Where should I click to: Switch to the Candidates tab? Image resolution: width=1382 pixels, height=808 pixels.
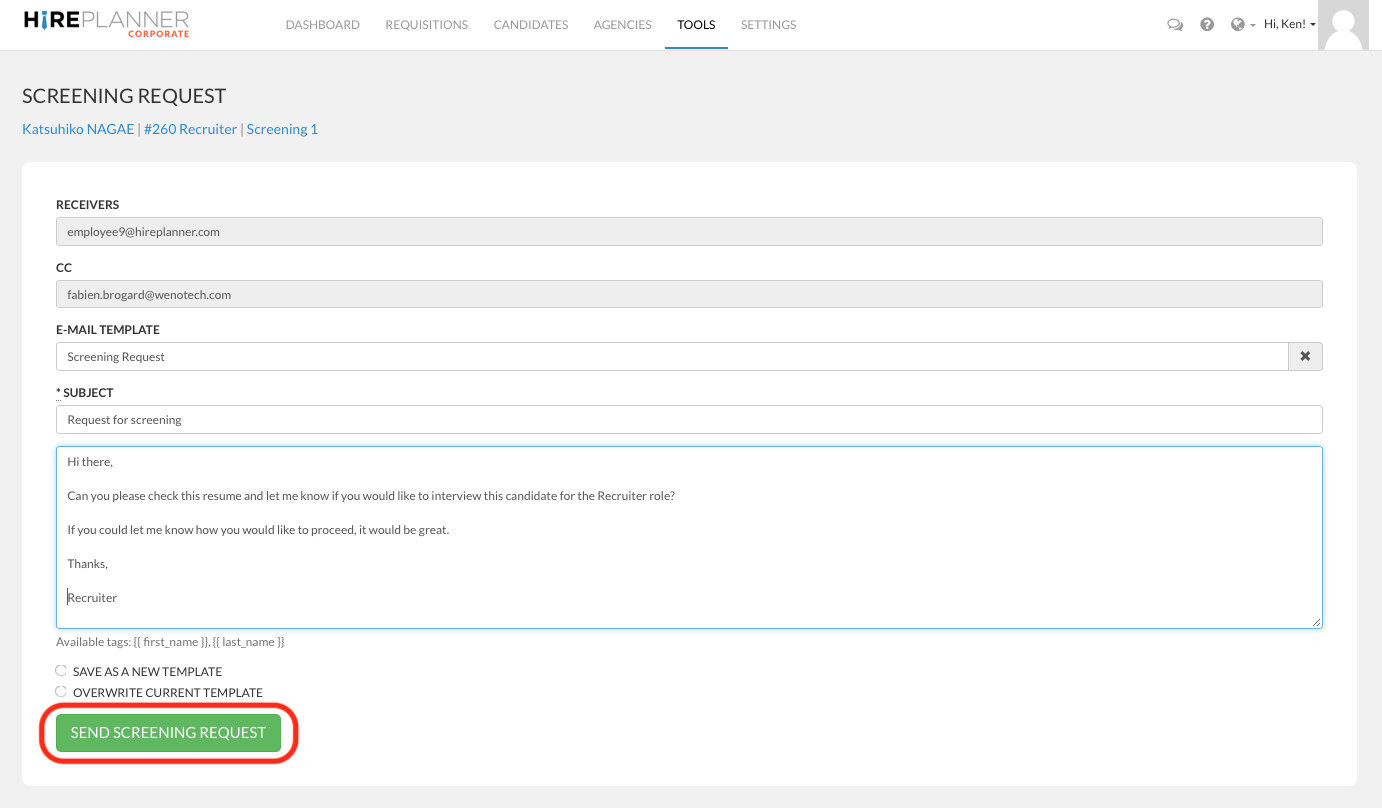530,25
